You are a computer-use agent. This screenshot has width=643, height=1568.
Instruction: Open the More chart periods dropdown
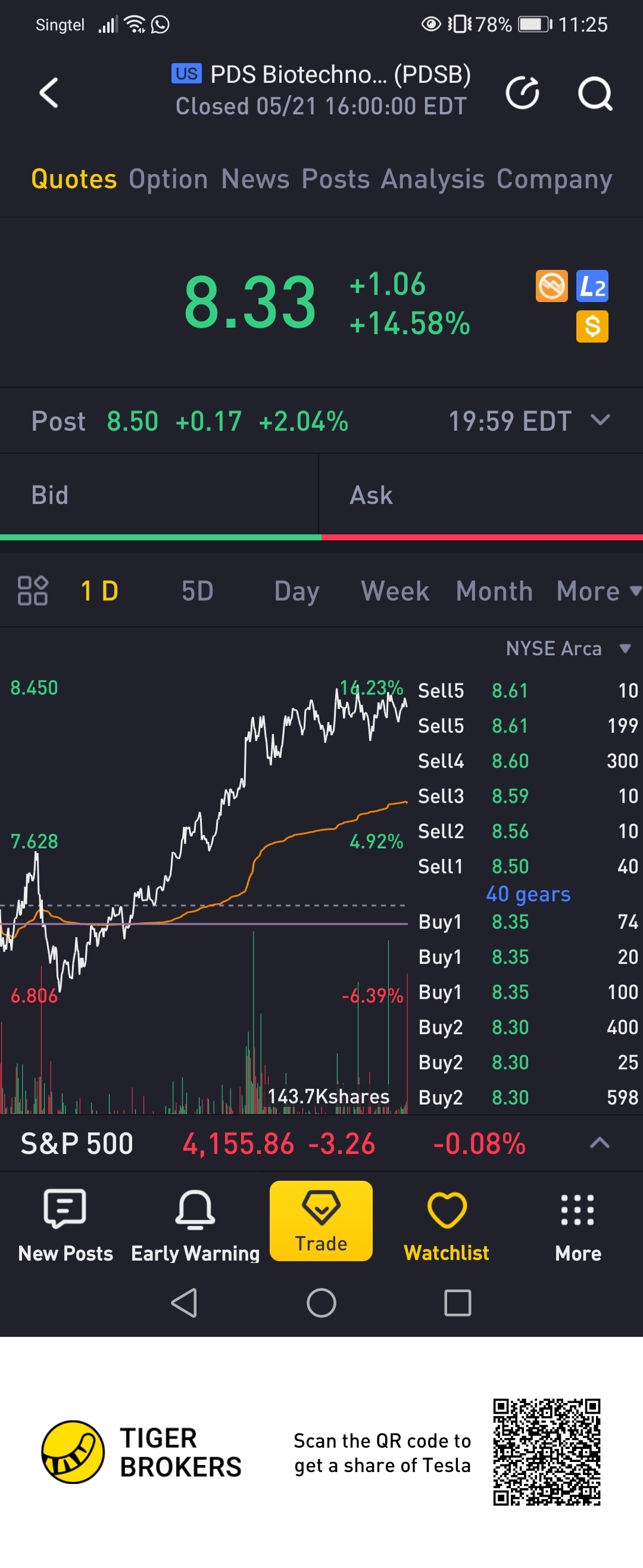pos(598,591)
